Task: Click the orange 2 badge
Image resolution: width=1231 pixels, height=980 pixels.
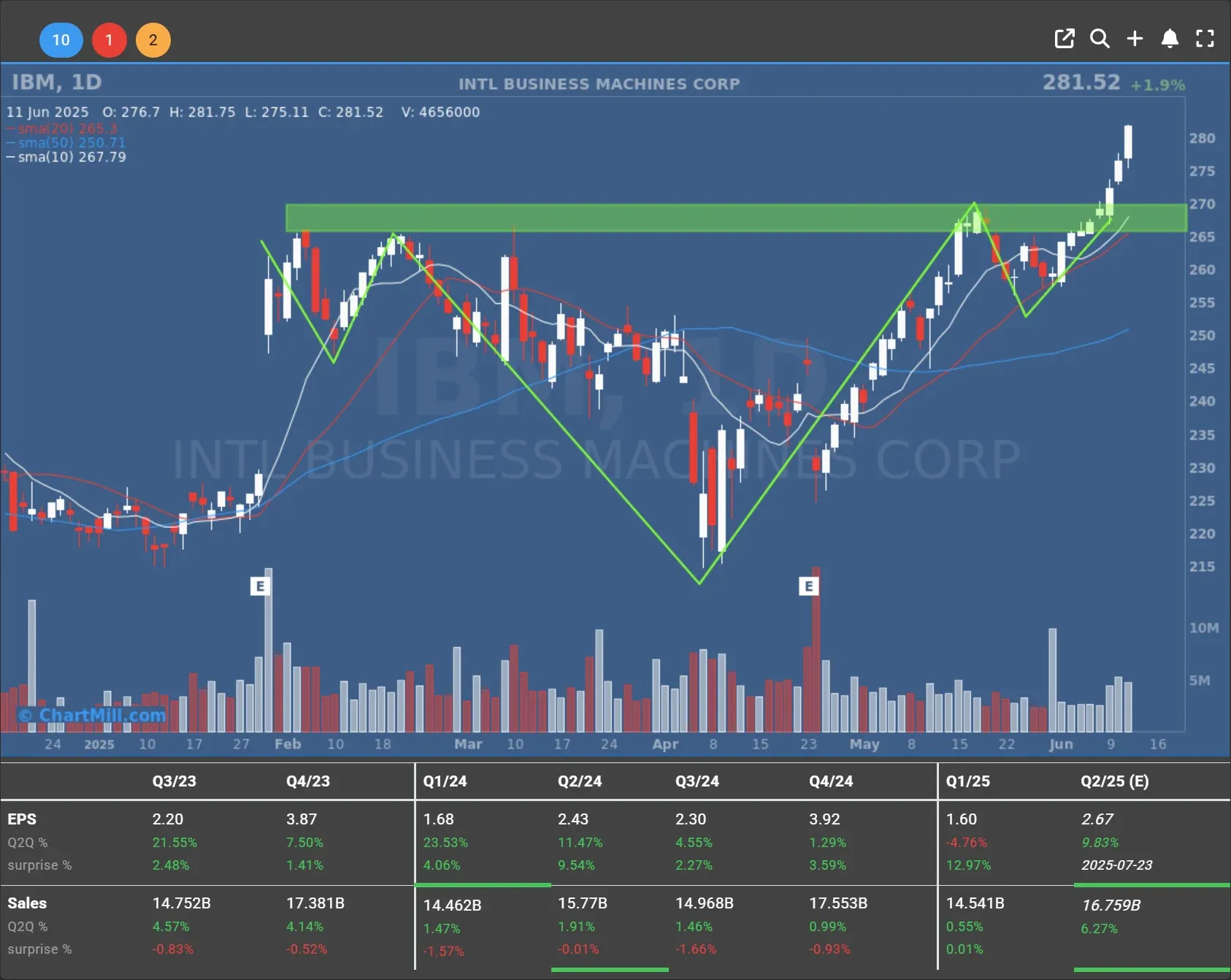Action: [x=153, y=40]
